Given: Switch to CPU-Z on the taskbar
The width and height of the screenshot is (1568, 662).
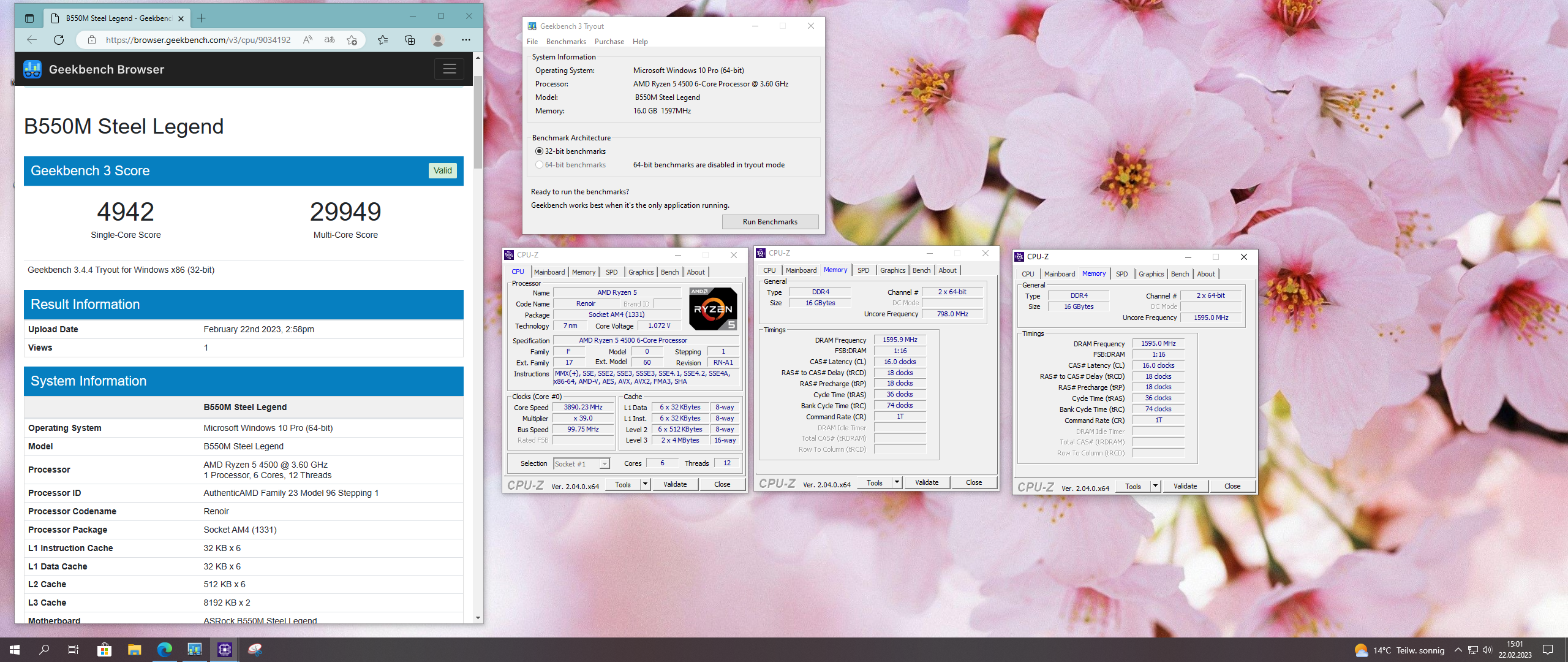Looking at the screenshot, I should (224, 650).
